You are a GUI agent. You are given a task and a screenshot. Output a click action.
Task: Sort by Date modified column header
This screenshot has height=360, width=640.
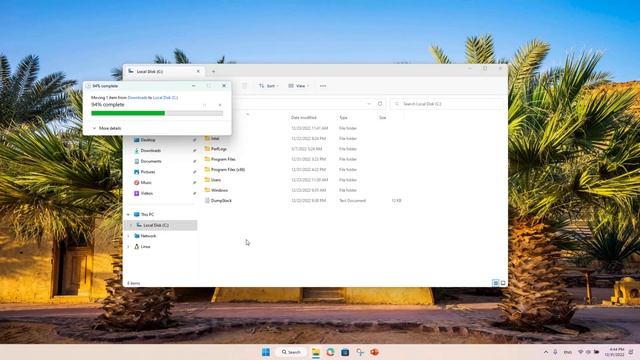click(304, 118)
